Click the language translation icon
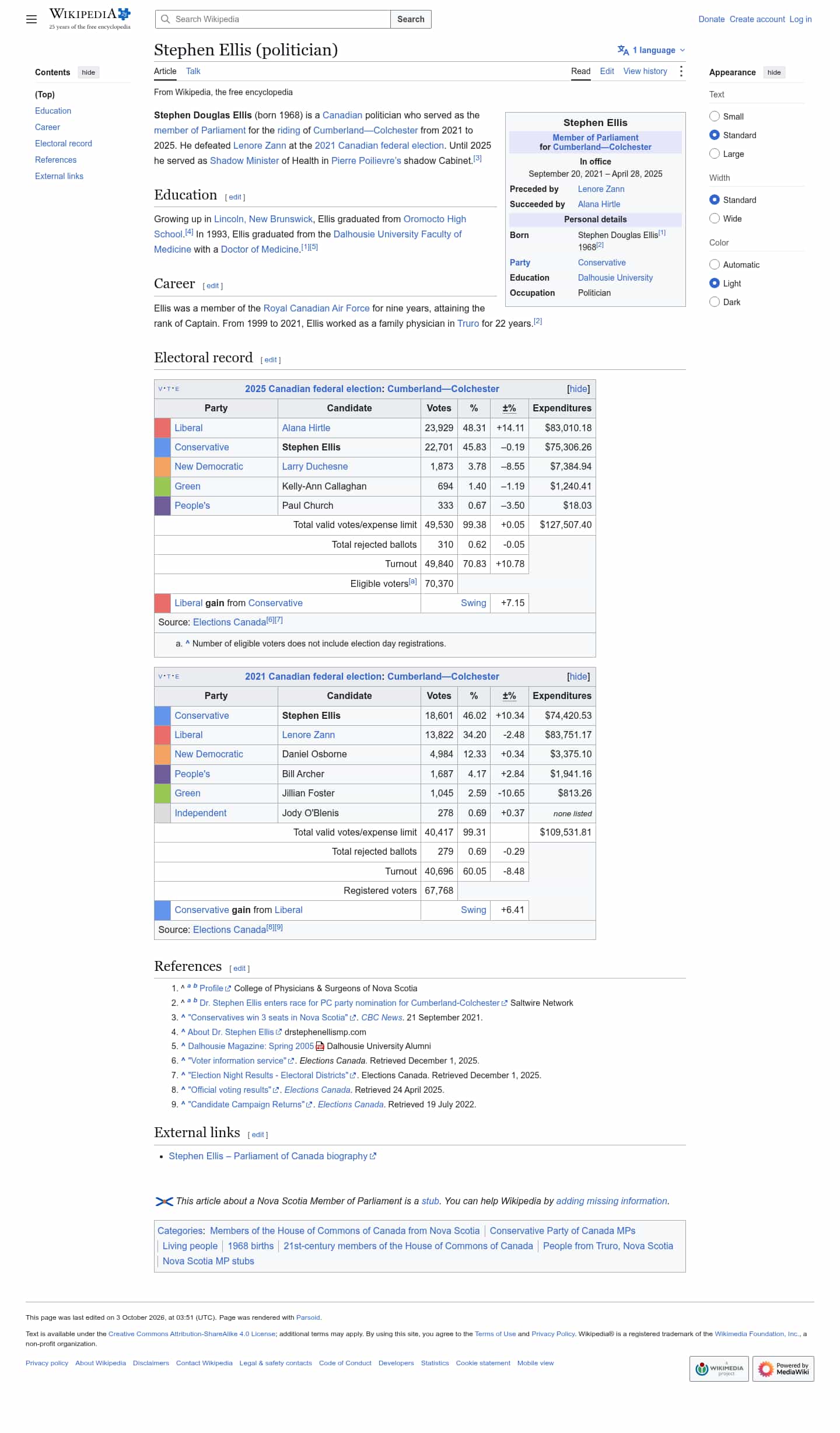Image resolution: width=840 pixels, height=1433 pixels. pos(623,50)
